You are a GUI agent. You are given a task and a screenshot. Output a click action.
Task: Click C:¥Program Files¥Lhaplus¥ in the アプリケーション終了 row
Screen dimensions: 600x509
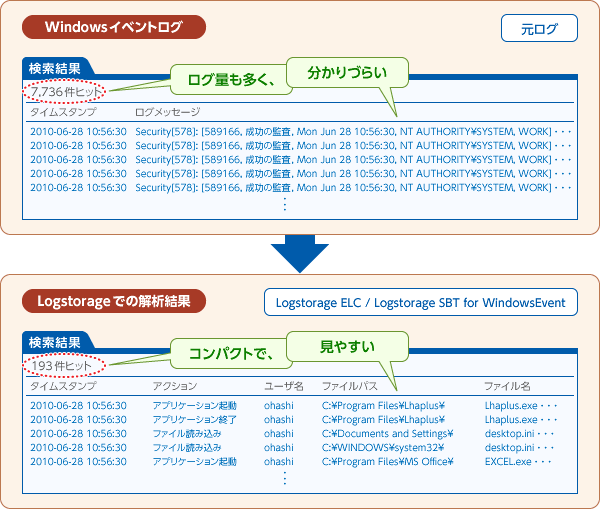[x=383, y=419]
